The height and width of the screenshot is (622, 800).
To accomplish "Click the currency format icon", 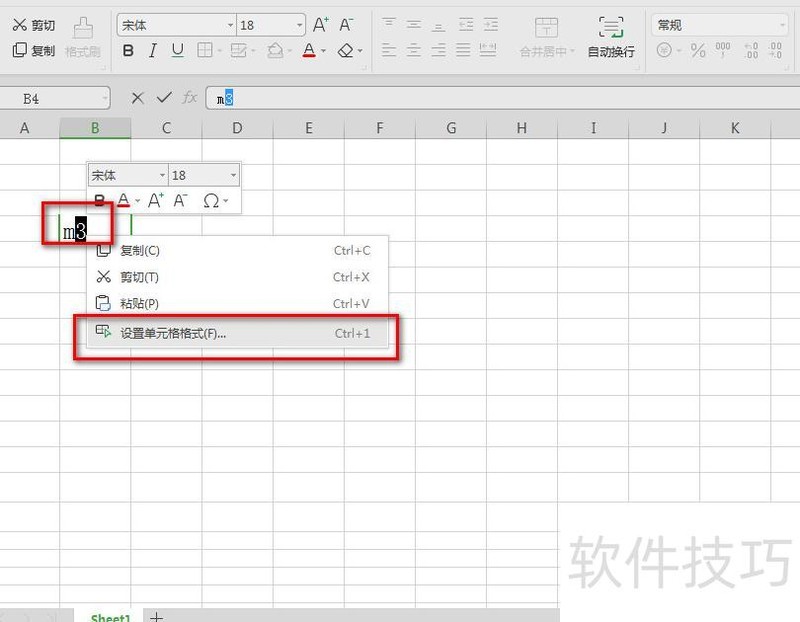I will (x=664, y=50).
